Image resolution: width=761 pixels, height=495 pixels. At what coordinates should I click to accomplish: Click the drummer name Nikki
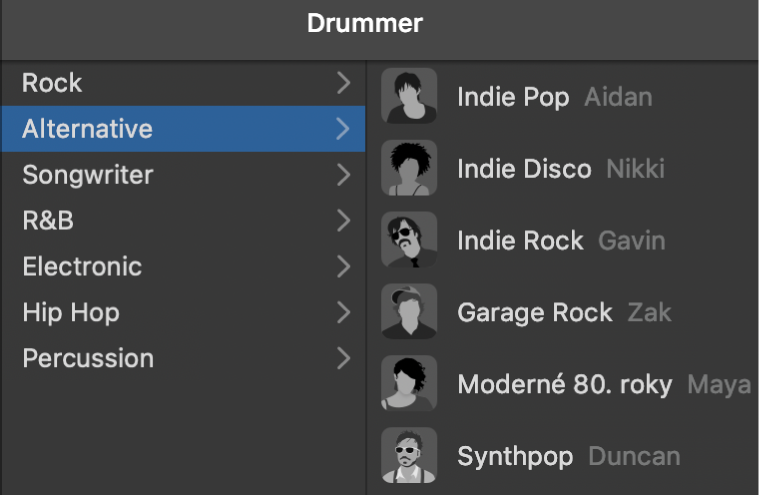tap(635, 169)
